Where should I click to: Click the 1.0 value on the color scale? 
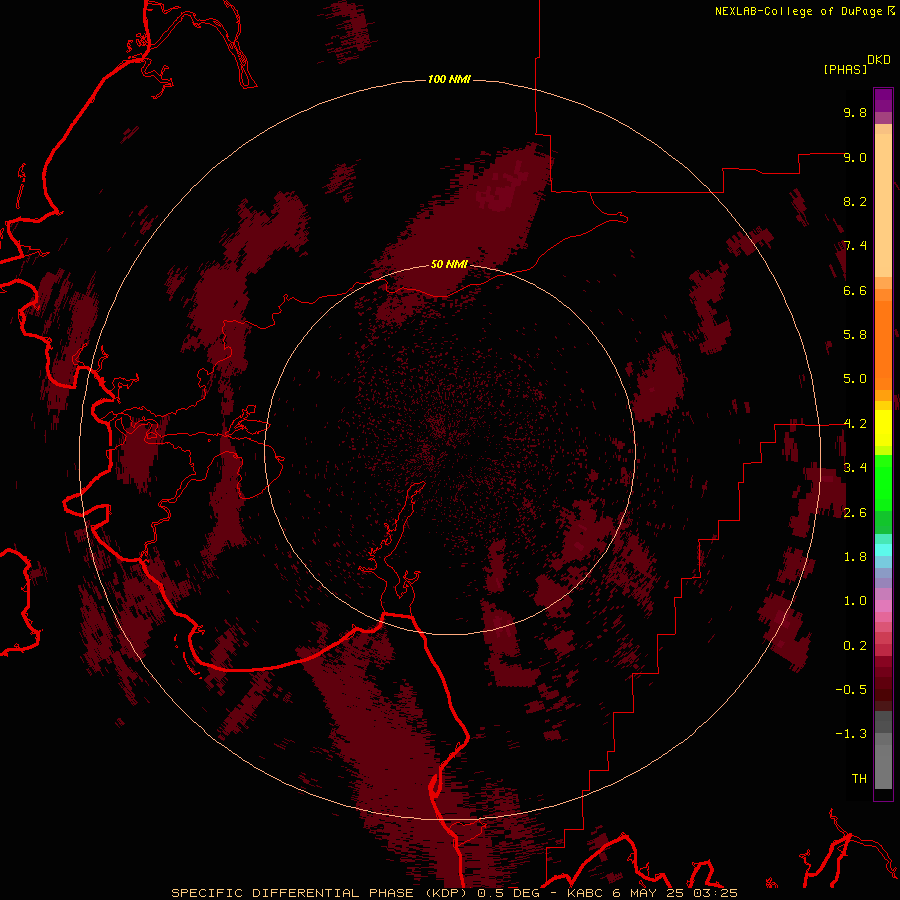855,601
